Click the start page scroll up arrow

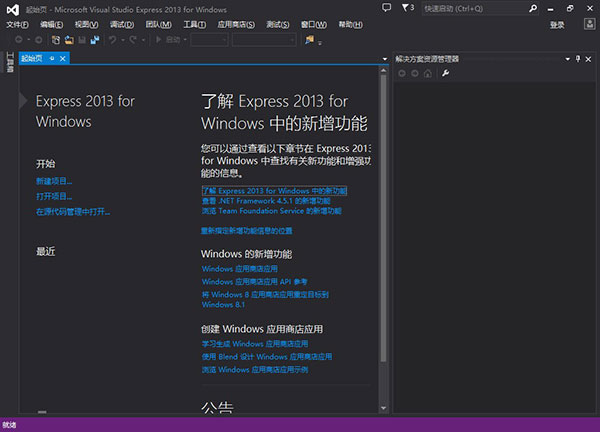point(383,70)
